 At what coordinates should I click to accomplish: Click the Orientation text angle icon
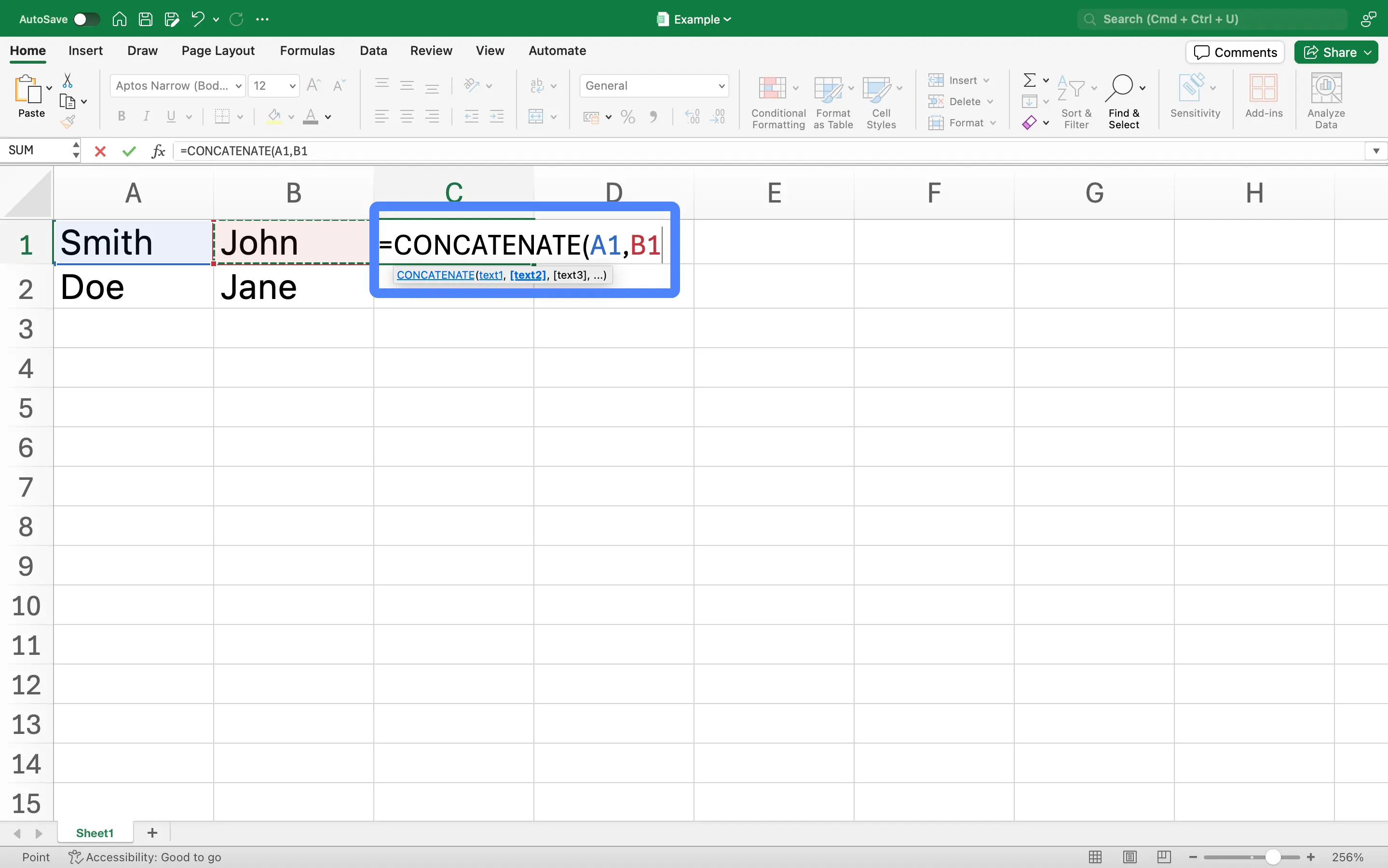472,85
